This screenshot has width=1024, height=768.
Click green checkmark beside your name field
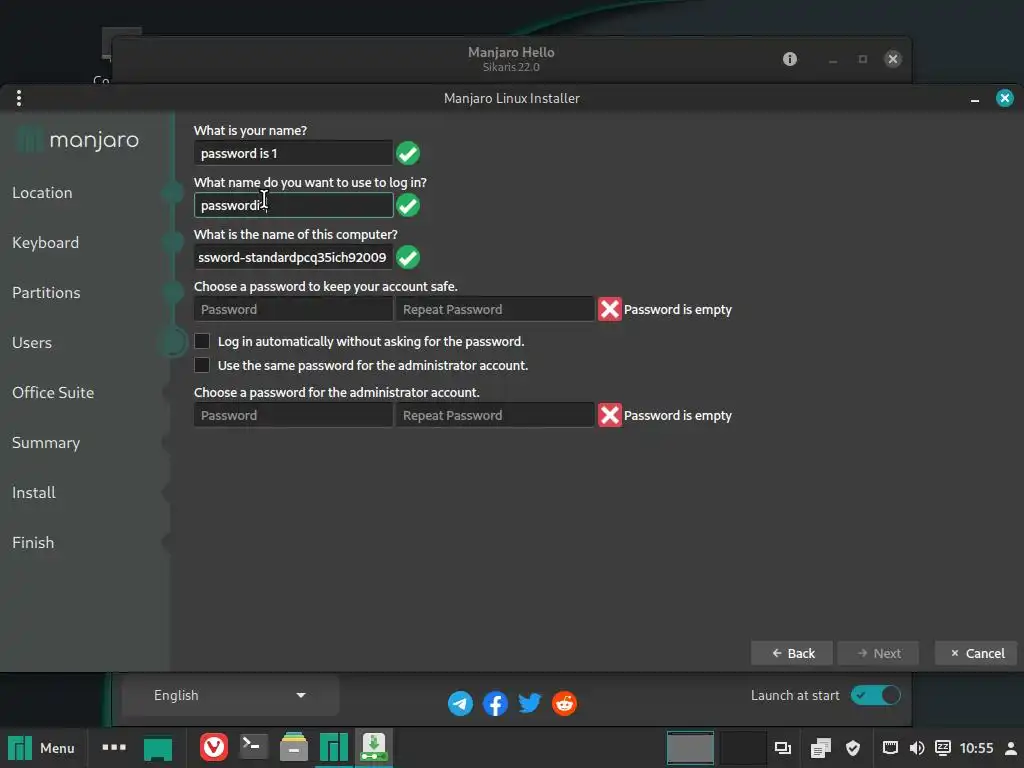pyautogui.click(x=408, y=153)
